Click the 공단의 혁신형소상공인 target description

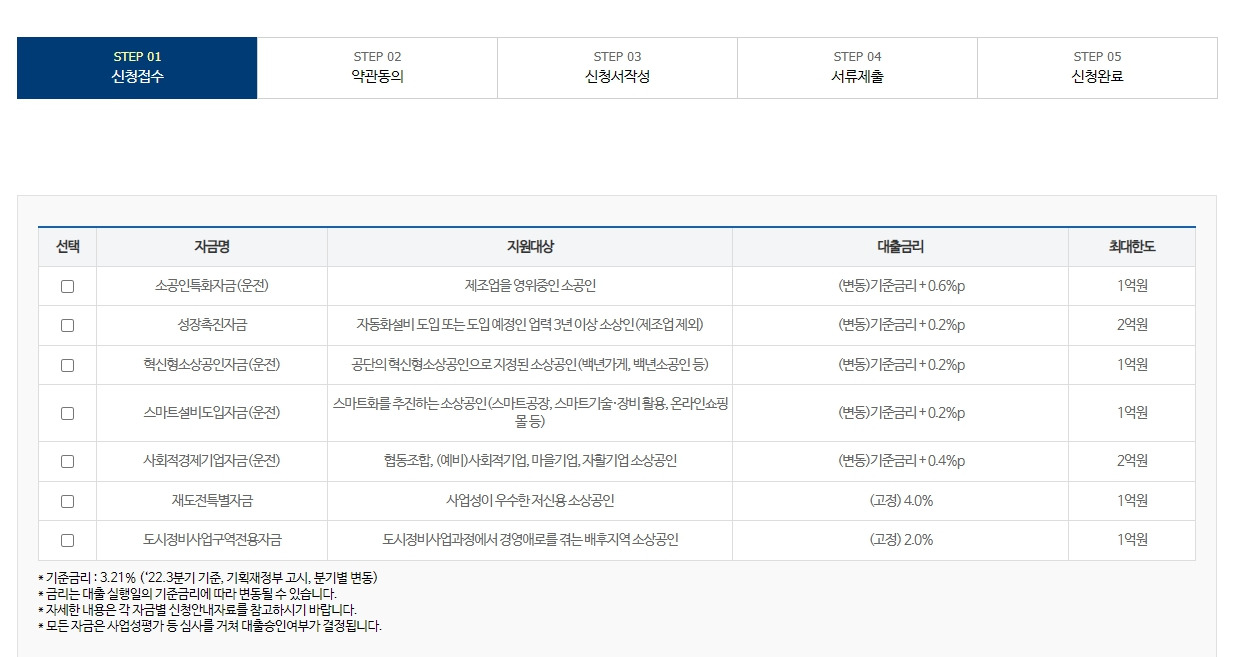530,365
